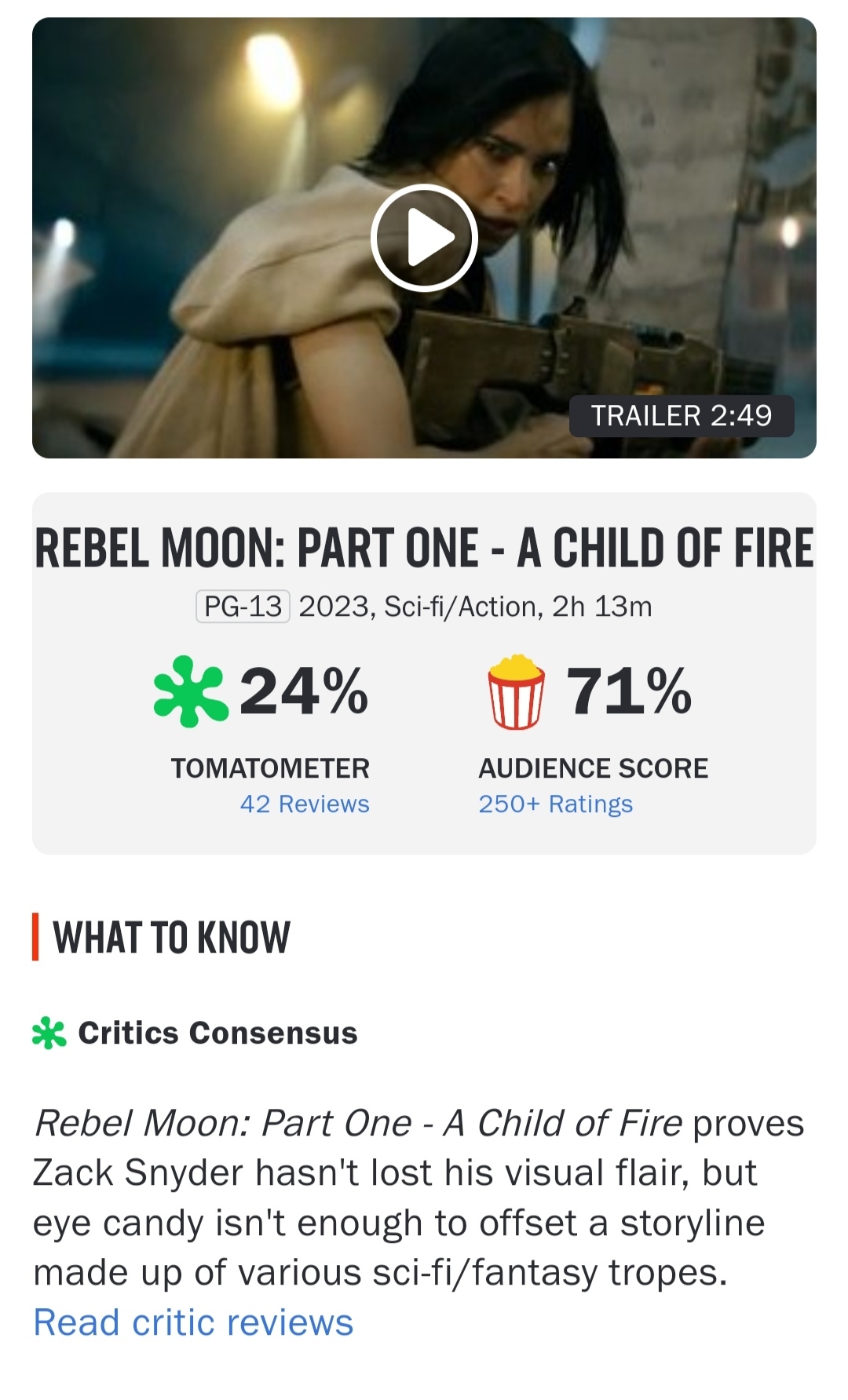Click the Critics Consensus label

(217, 1033)
